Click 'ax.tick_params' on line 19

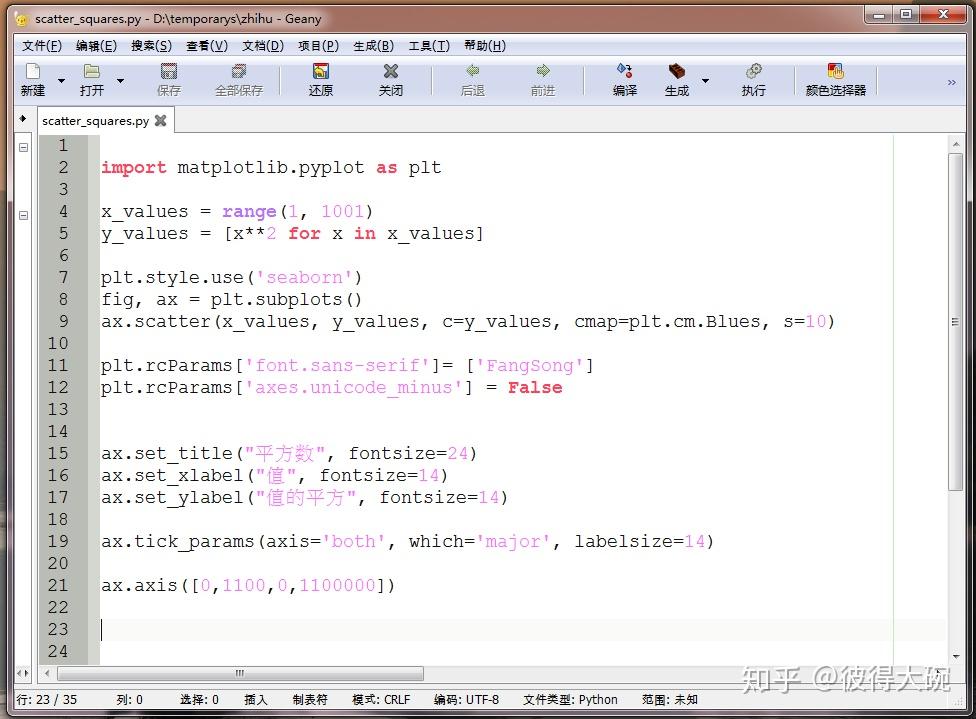click(x=178, y=542)
